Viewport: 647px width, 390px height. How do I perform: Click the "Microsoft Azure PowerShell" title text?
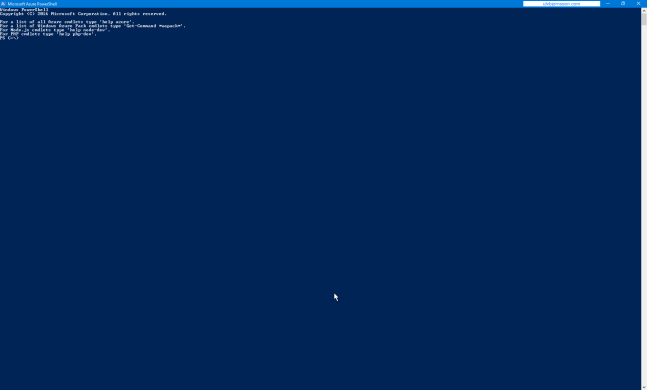tap(32, 4)
